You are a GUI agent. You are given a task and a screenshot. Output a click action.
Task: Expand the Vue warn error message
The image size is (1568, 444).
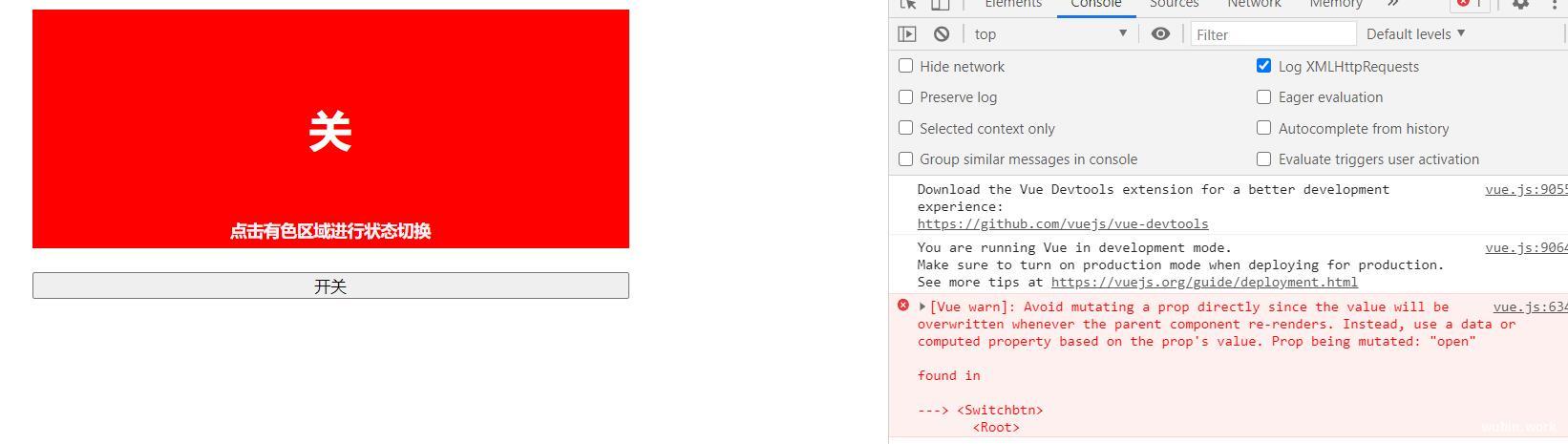pyautogui.click(x=922, y=307)
